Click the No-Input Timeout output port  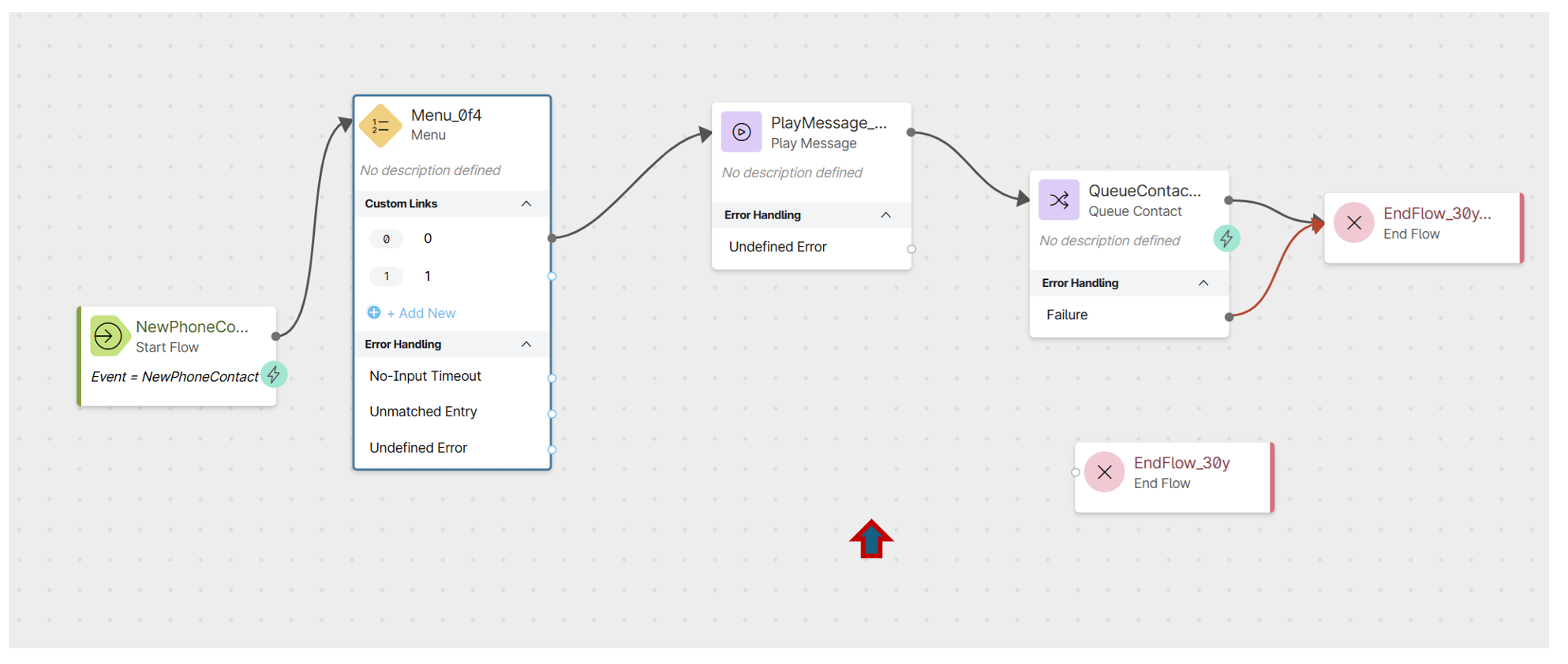click(552, 379)
